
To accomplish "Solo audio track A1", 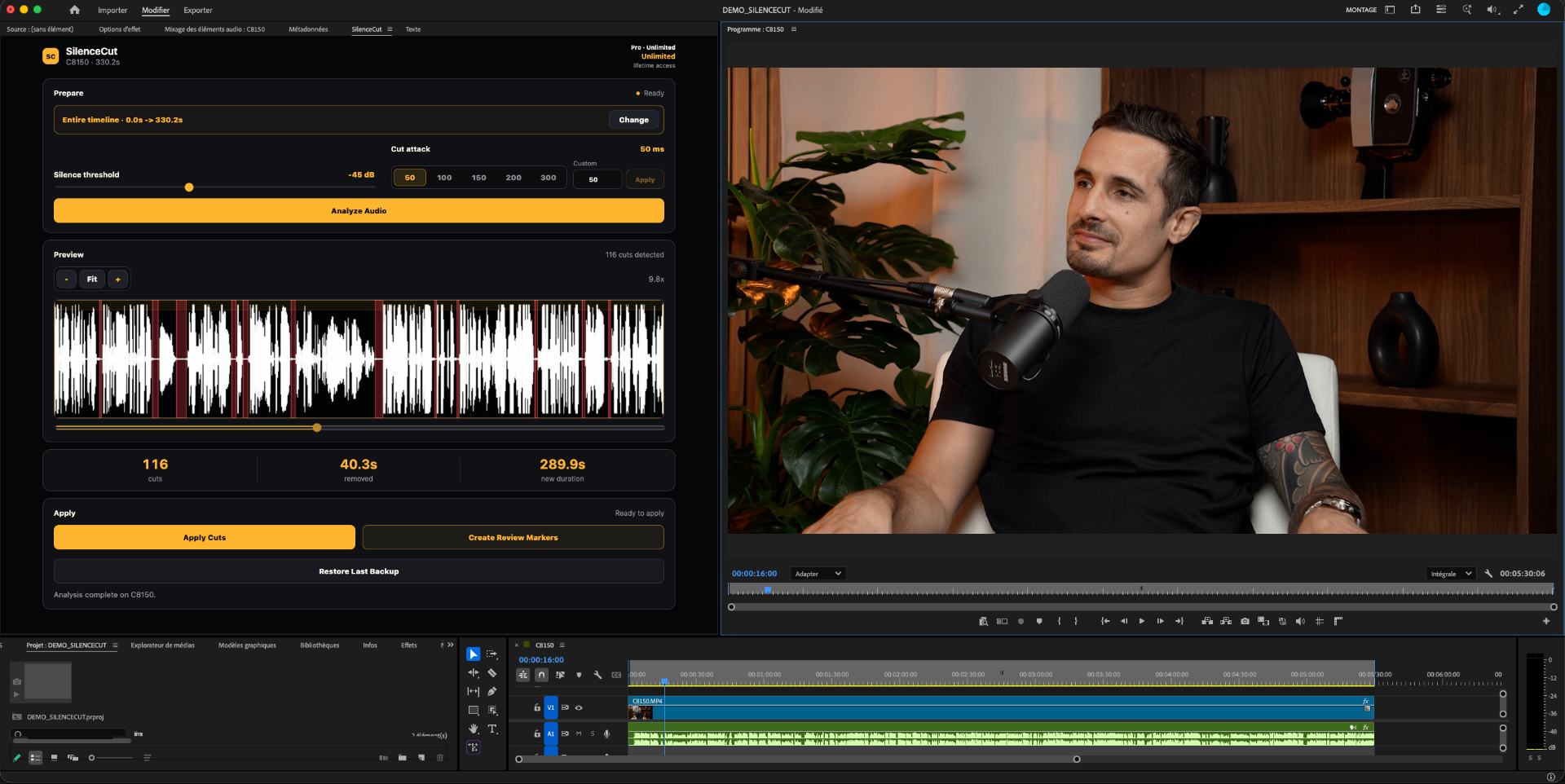I will click(x=593, y=733).
